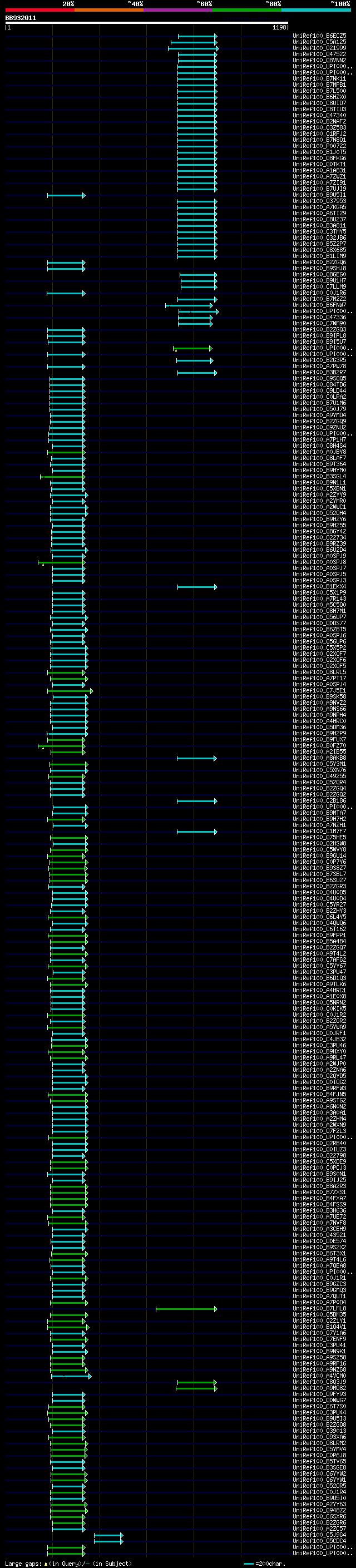
Task: Click the purple ~60% legend segment
Action: point(179,10)
